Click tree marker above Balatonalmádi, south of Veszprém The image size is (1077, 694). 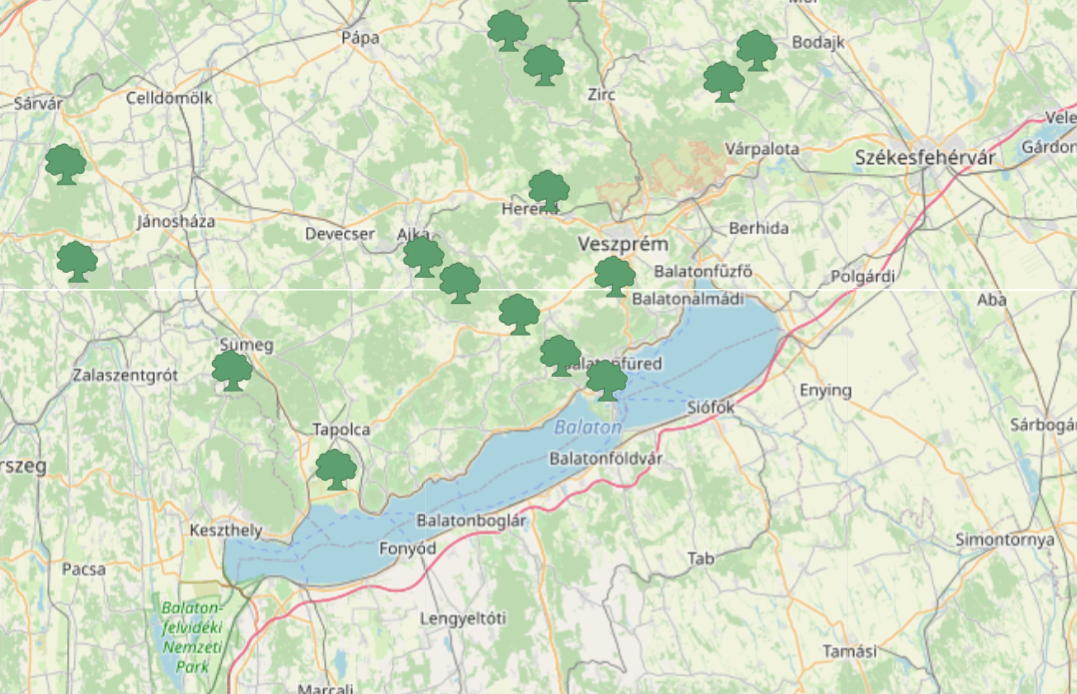[615, 276]
